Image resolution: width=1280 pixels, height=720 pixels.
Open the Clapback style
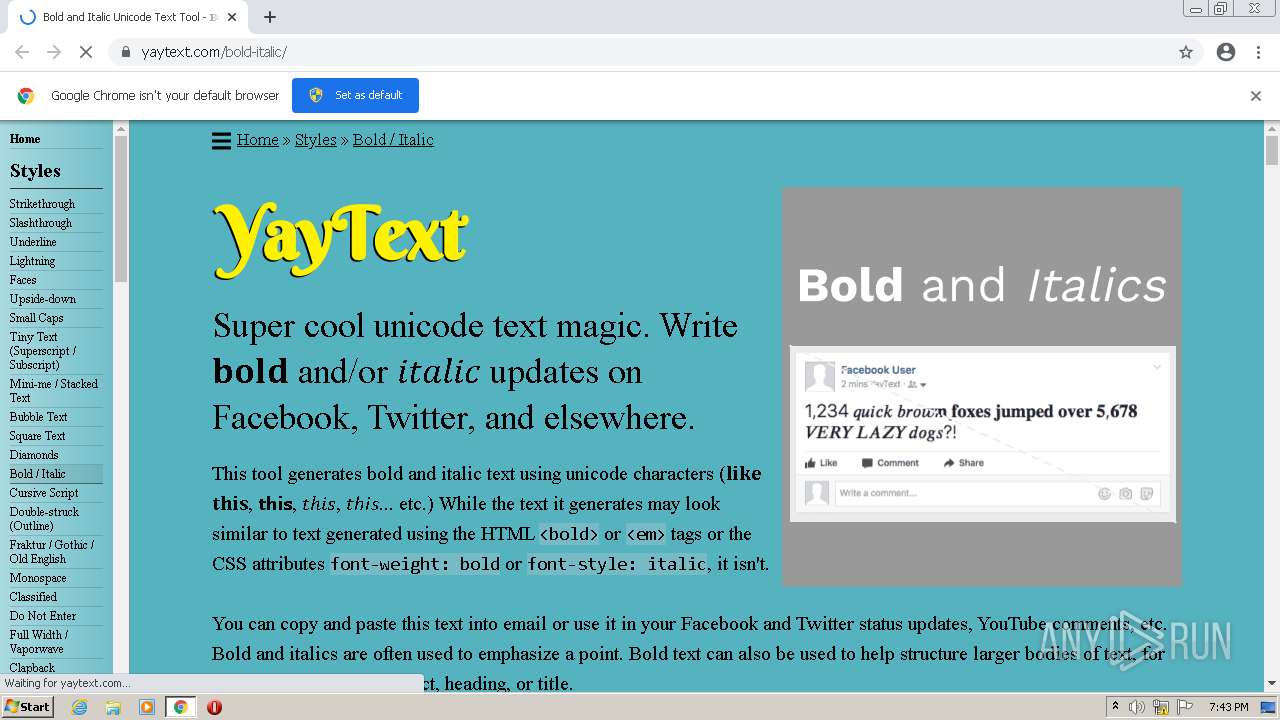[33, 668]
